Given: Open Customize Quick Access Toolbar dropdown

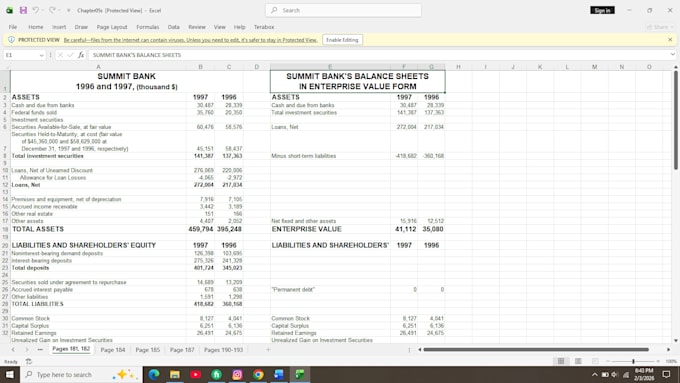Looking at the screenshot, I should coord(68,10).
